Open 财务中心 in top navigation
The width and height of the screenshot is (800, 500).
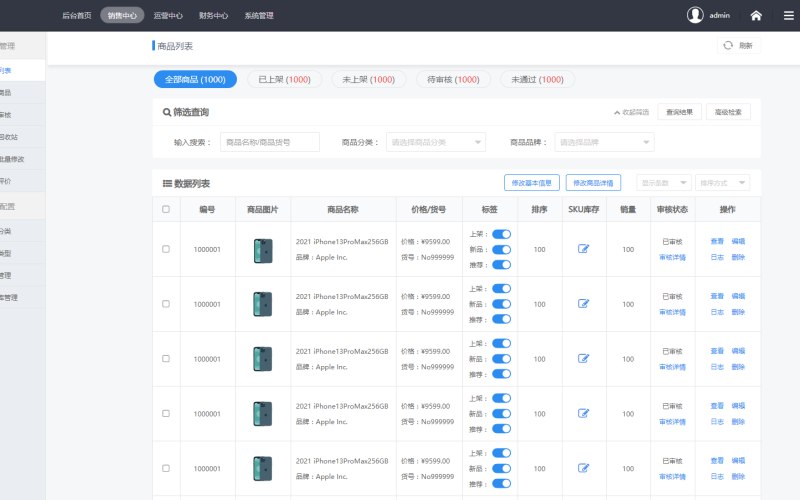click(x=213, y=15)
